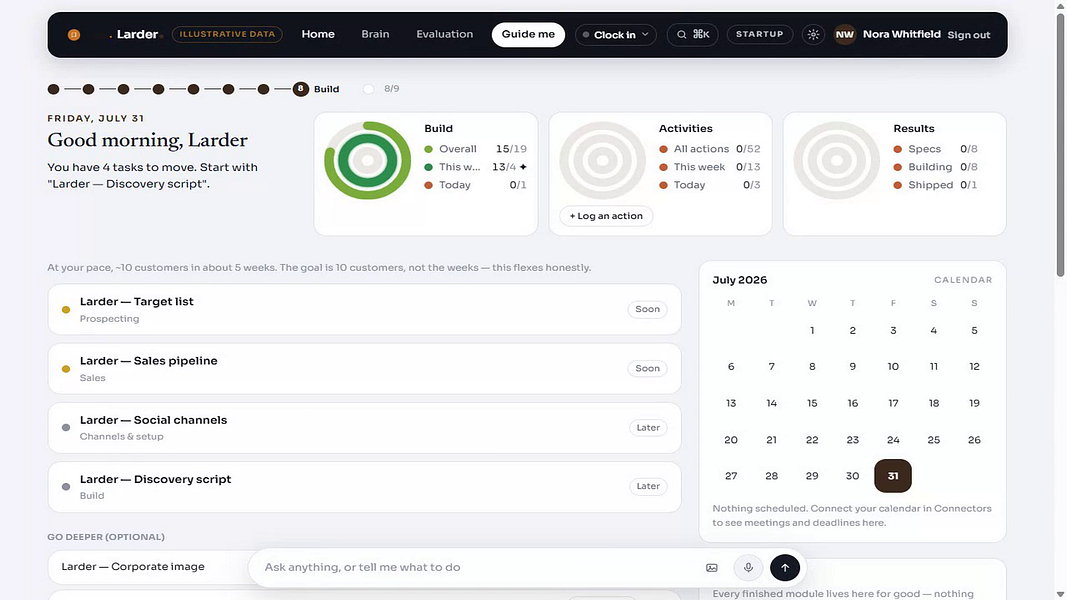Select July 24 on the calendar
Viewport: 1067px width, 600px height.
coord(893,440)
